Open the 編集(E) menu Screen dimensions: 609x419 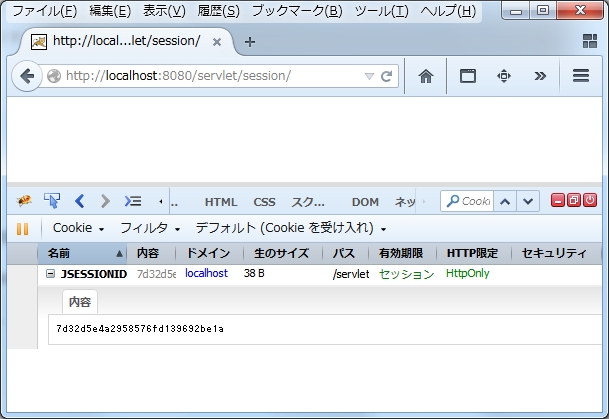tap(110, 11)
